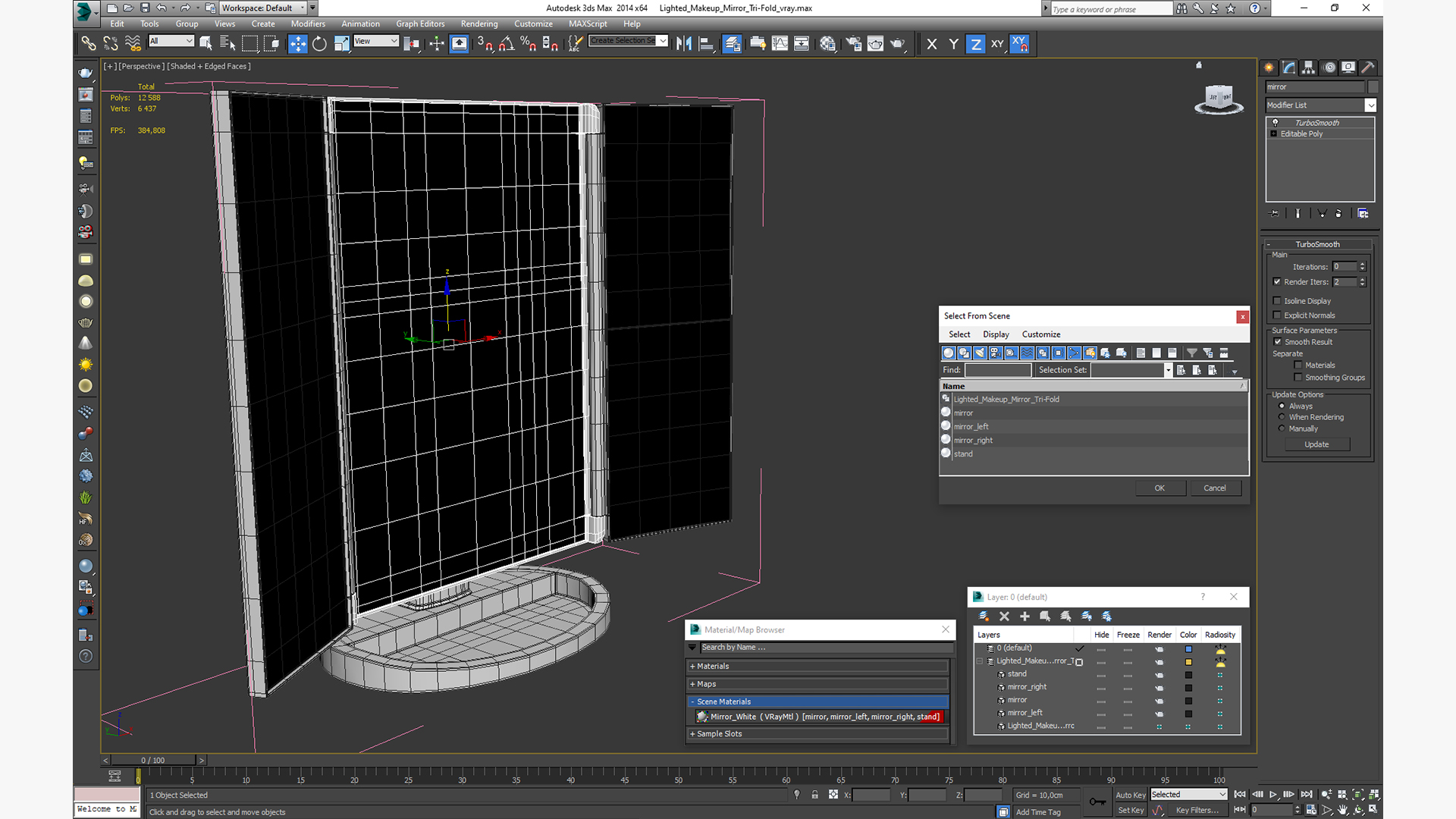Expand the Materials group in Material Browser
Screen dimensions: 1456x819
click(817, 667)
